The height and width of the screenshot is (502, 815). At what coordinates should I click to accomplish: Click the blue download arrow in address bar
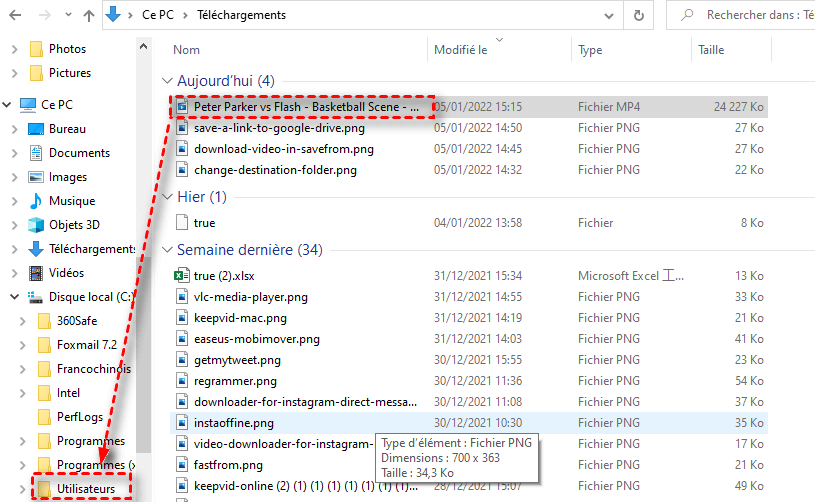(x=113, y=15)
